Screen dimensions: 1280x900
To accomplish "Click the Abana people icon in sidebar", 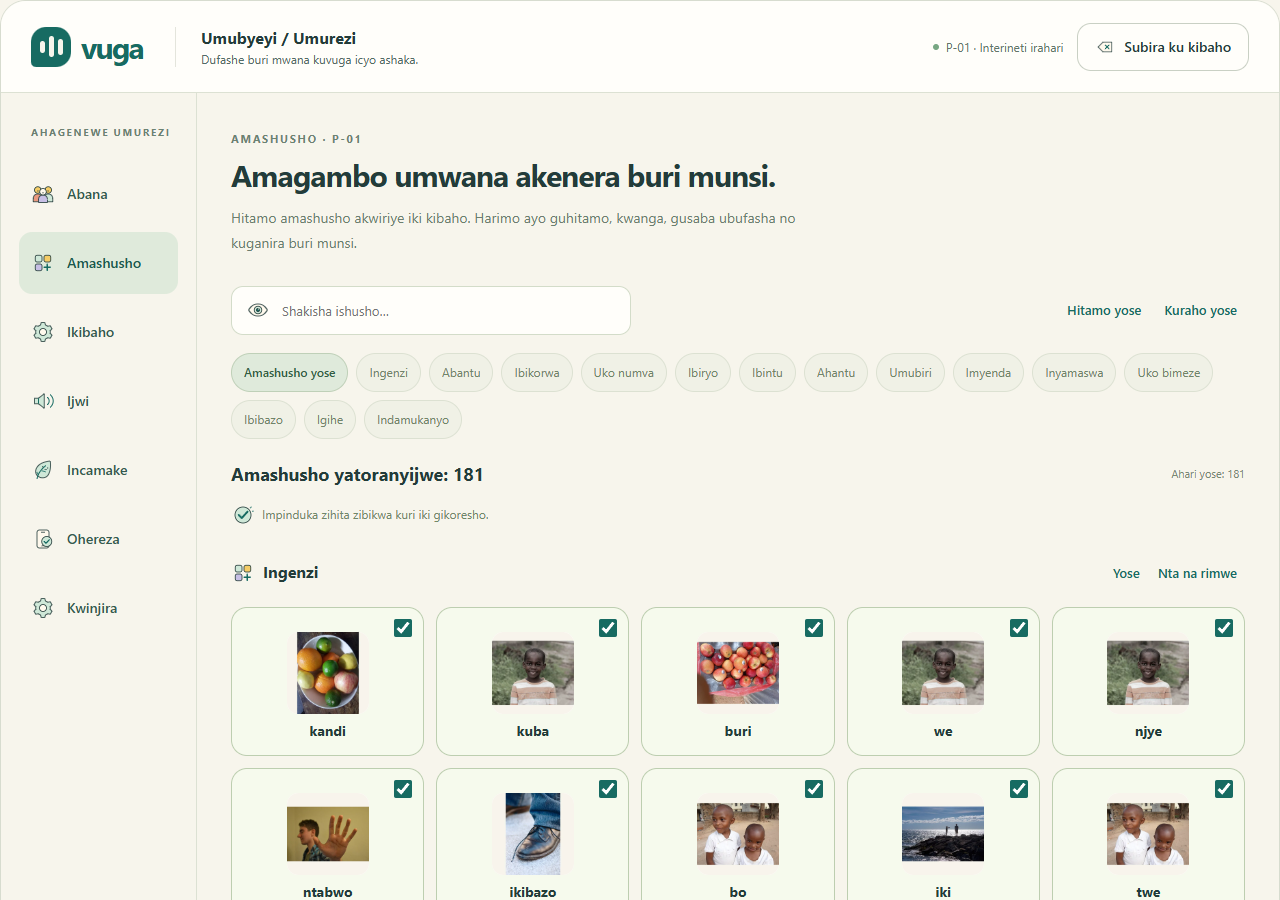I will pos(43,194).
